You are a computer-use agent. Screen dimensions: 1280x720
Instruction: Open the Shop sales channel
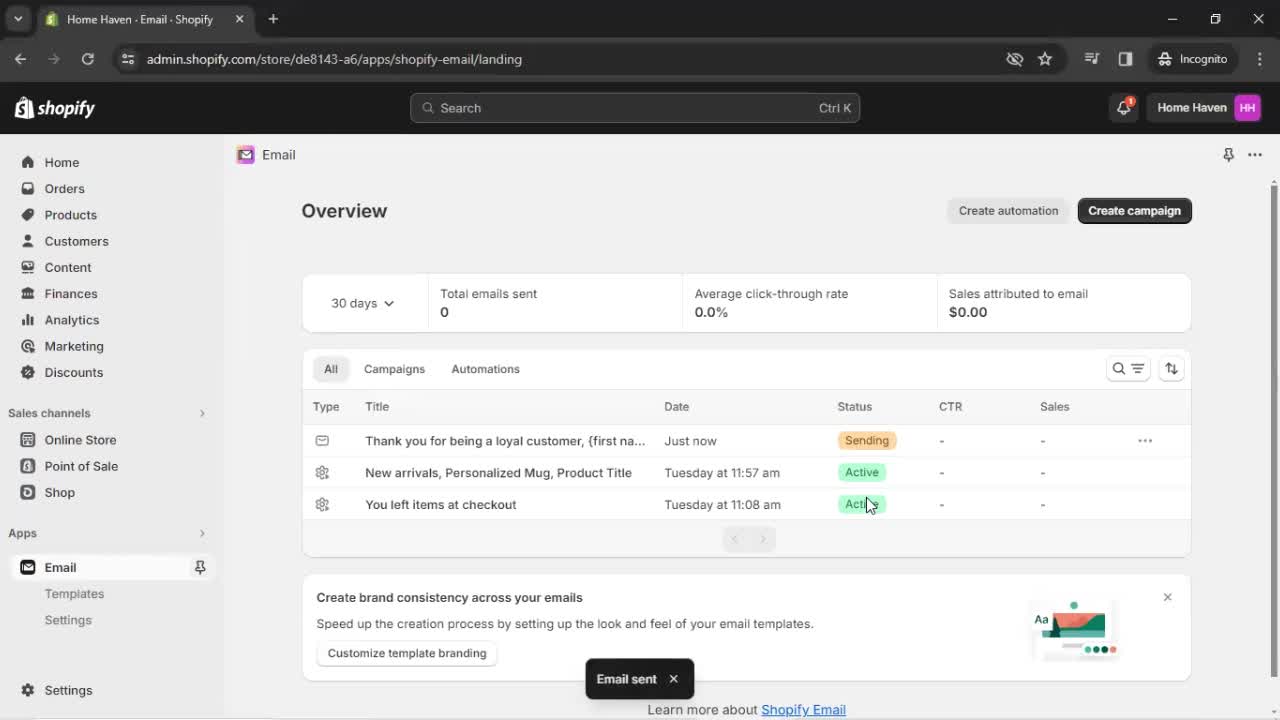click(x=59, y=492)
